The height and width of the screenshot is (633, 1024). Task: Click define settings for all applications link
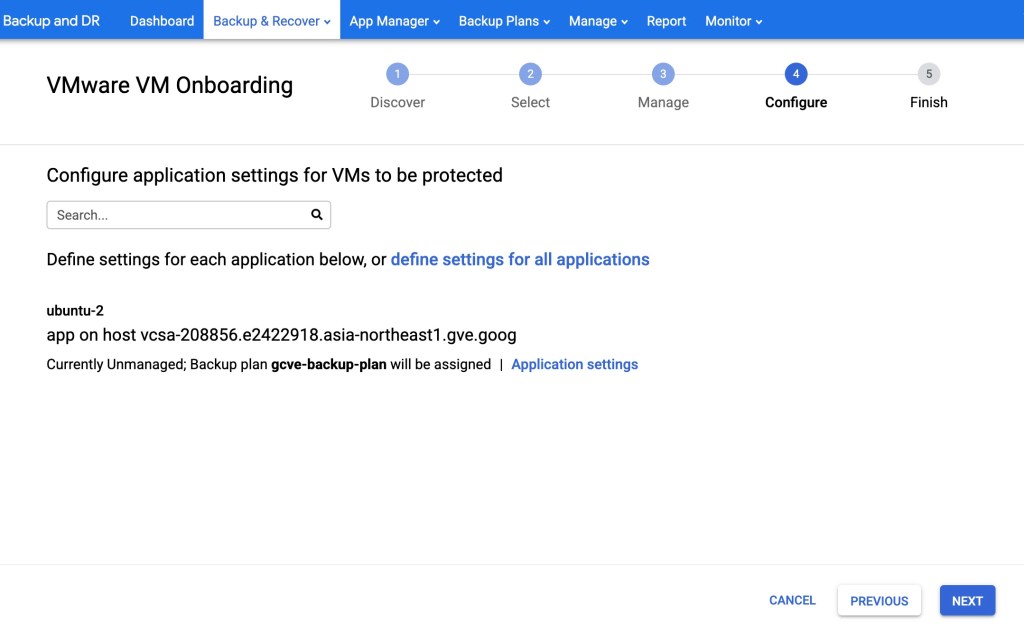point(520,260)
